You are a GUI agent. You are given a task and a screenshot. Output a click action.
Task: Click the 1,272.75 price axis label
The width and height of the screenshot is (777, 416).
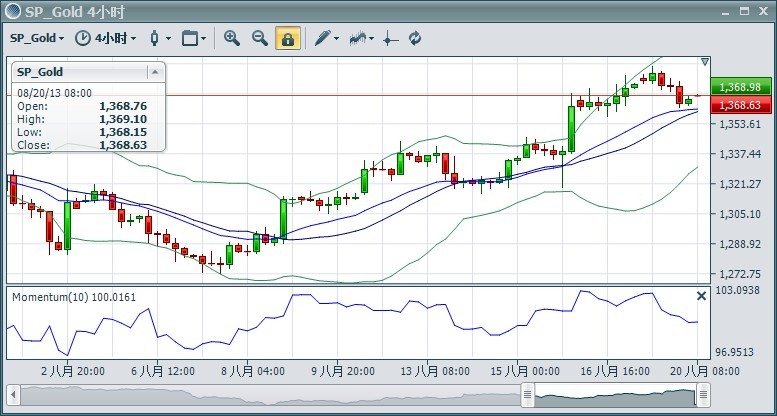[740, 274]
